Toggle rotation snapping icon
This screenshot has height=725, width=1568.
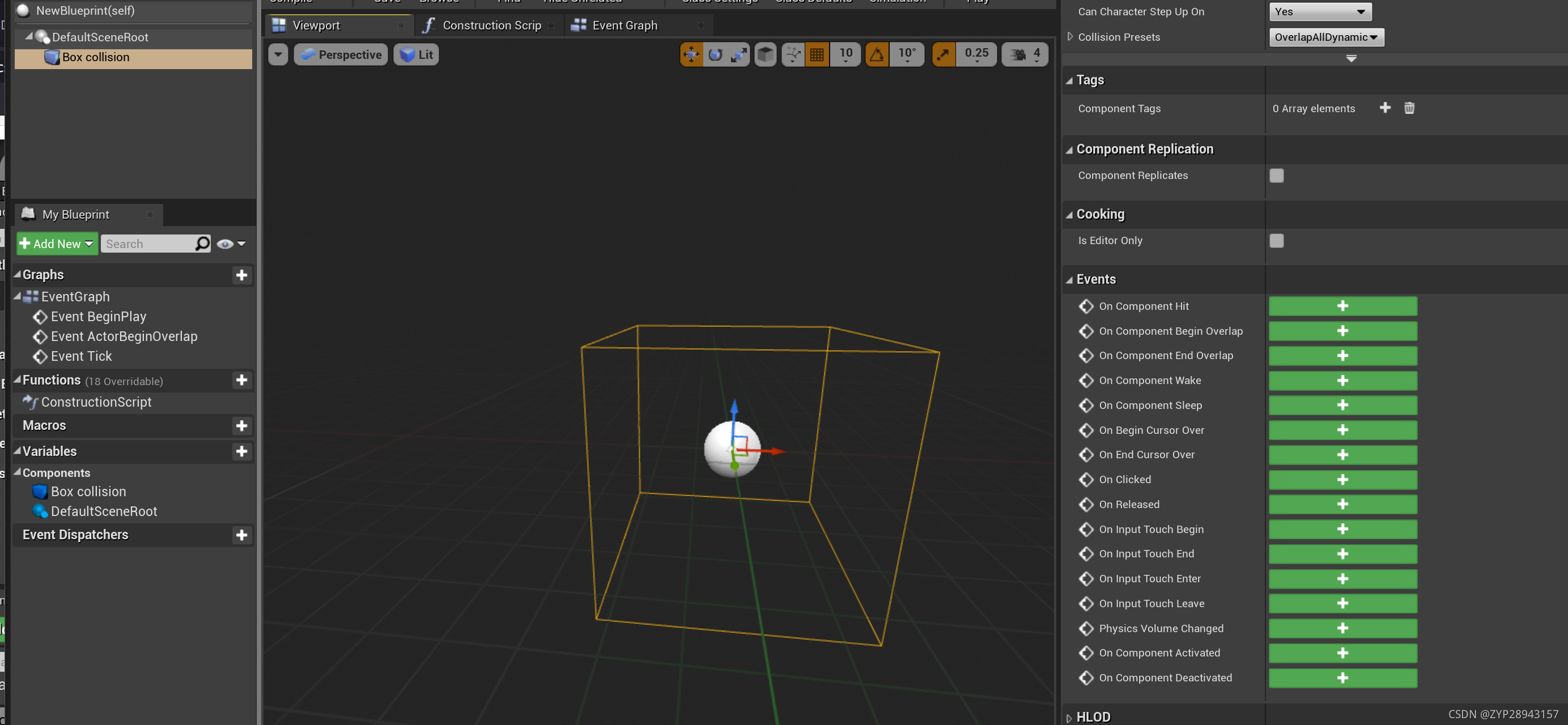point(877,55)
